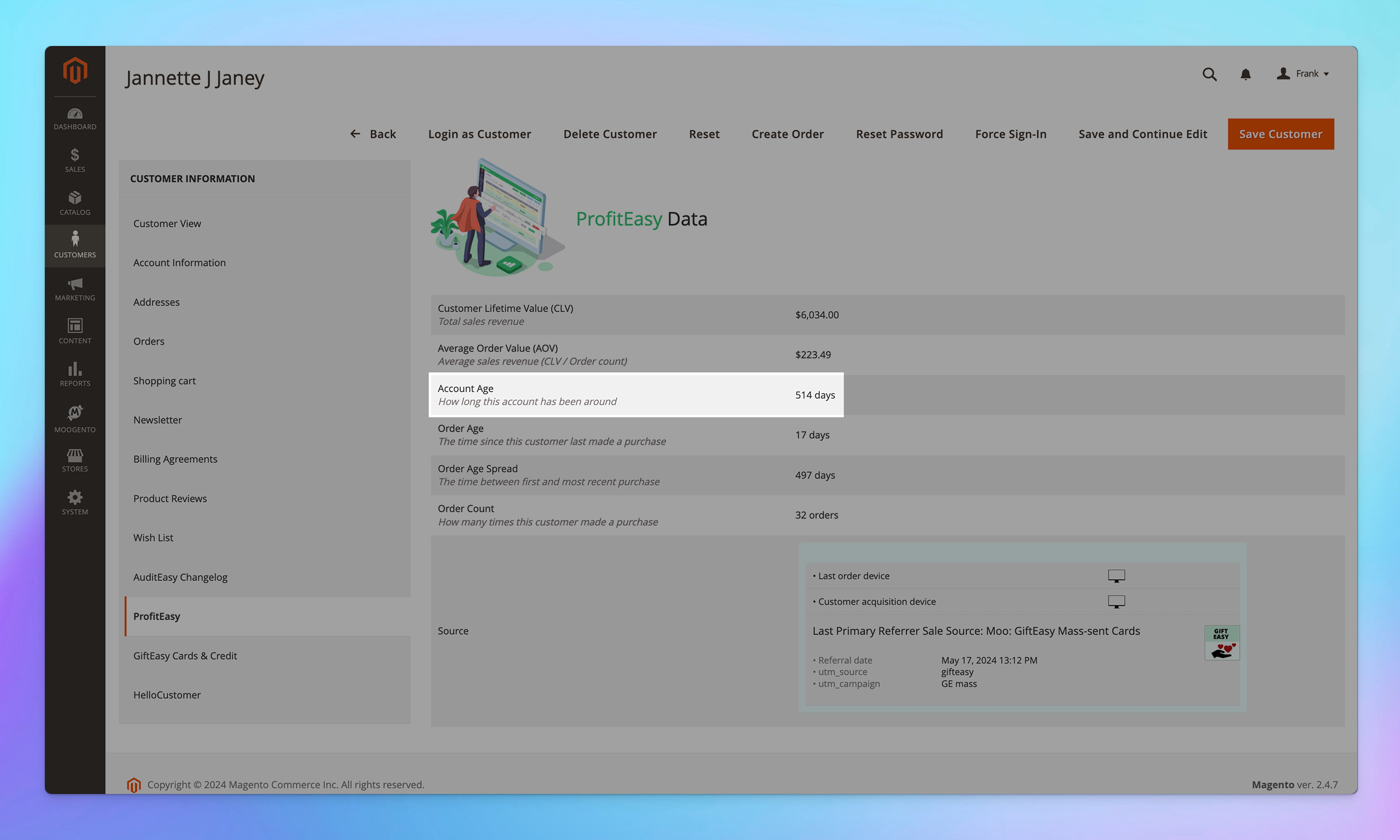Open the Newsletter tab

pyautogui.click(x=265, y=420)
